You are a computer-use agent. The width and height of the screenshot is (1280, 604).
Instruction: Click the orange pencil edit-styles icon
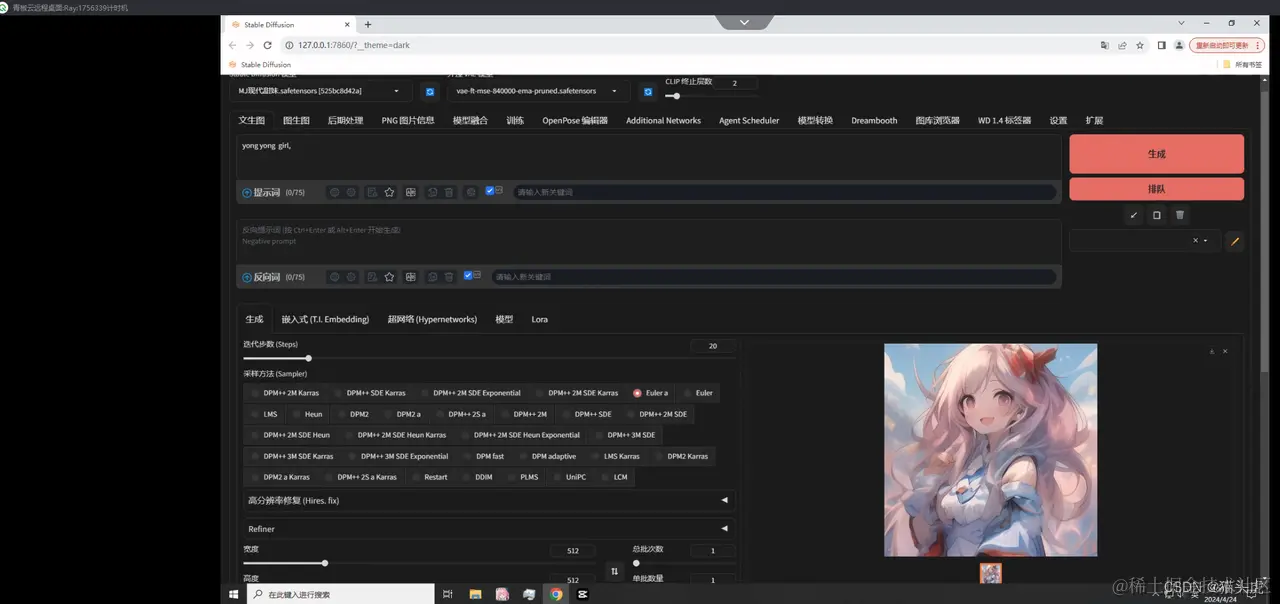1234,241
